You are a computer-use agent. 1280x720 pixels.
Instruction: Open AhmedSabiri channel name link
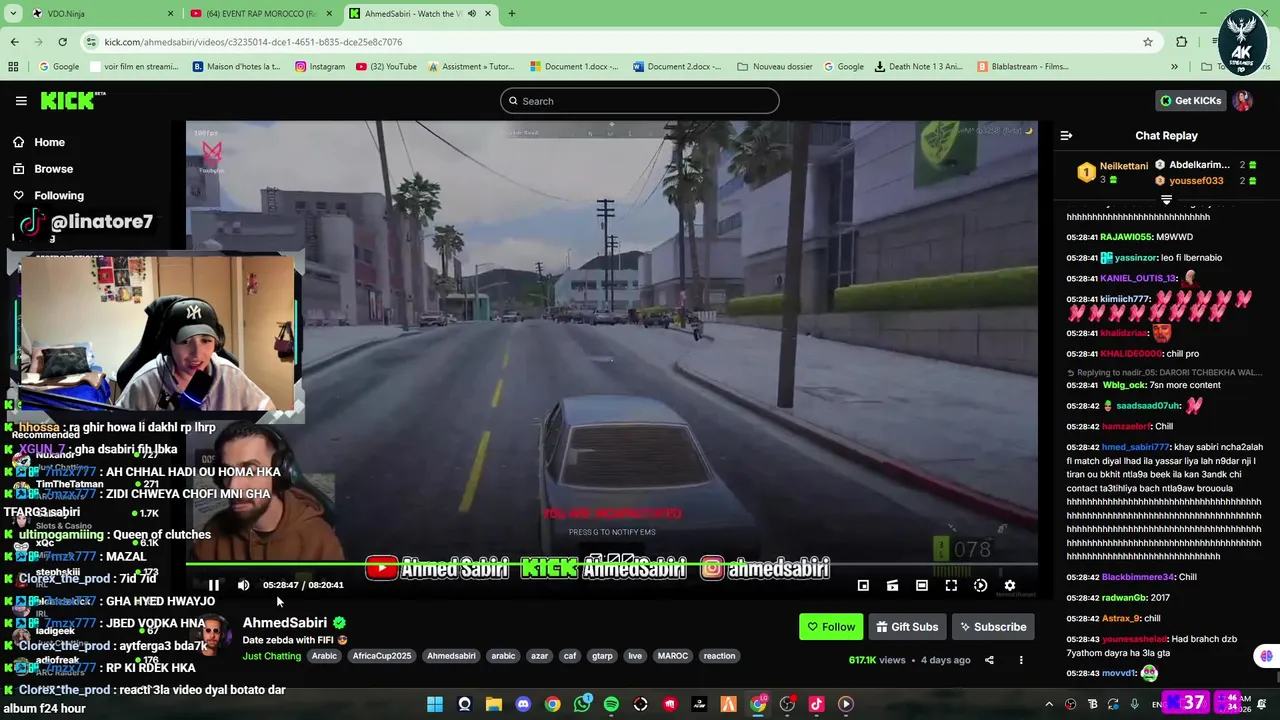coord(285,623)
